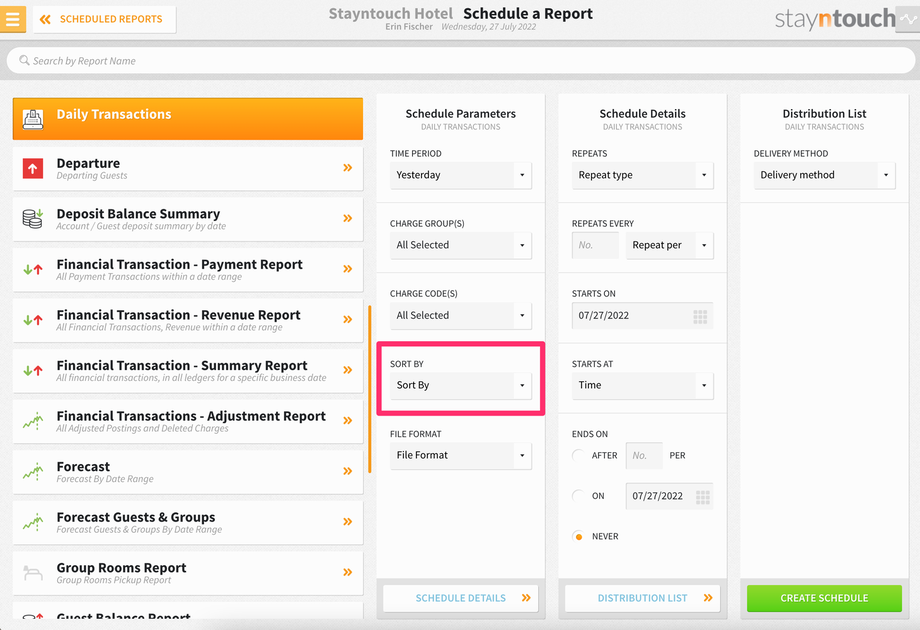Open the Charge Group(s) dropdown
920x630 pixels.
click(461, 245)
